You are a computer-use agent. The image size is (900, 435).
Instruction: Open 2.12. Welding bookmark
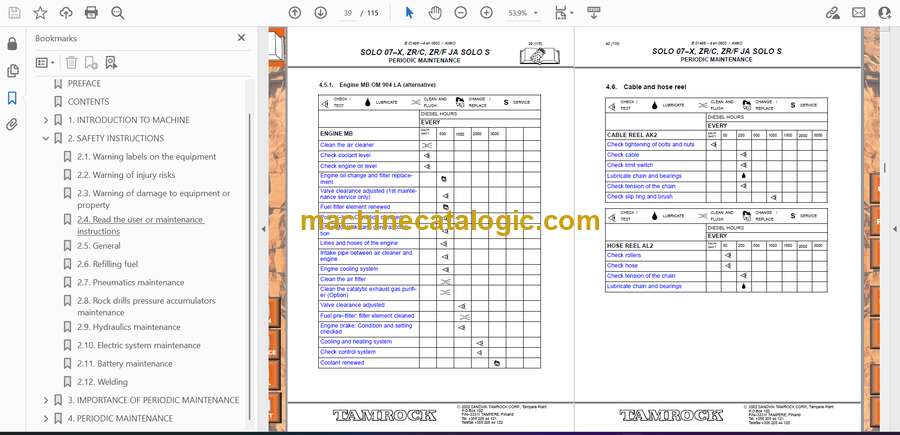[103, 382]
